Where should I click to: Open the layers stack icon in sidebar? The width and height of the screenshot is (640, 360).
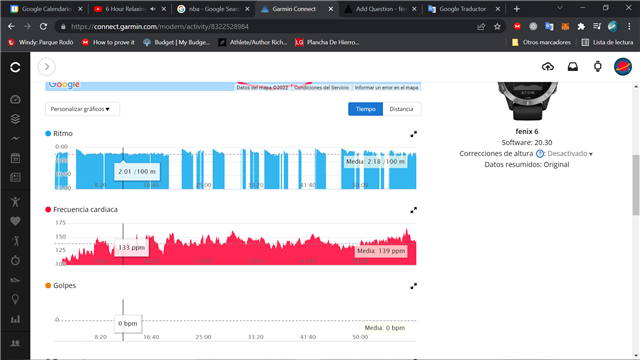click(x=15, y=119)
